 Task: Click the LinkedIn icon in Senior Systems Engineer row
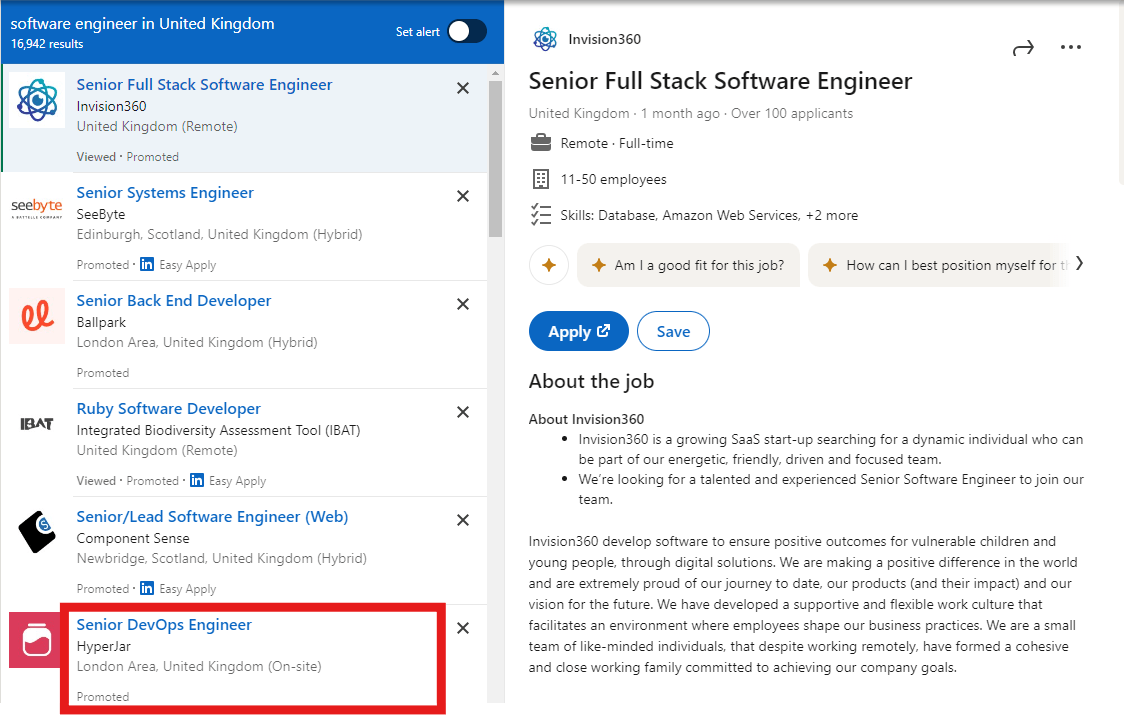[147, 265]
